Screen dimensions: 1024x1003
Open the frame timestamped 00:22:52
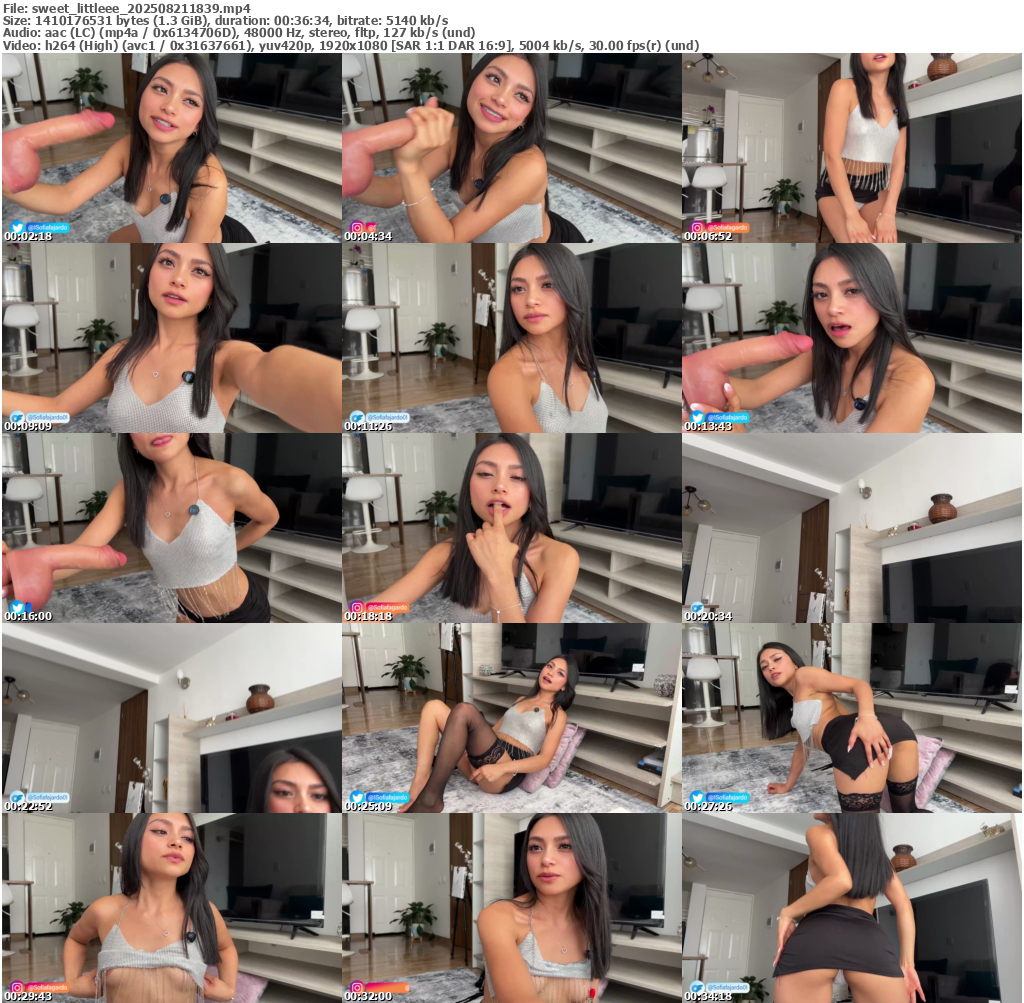point(171,717)
